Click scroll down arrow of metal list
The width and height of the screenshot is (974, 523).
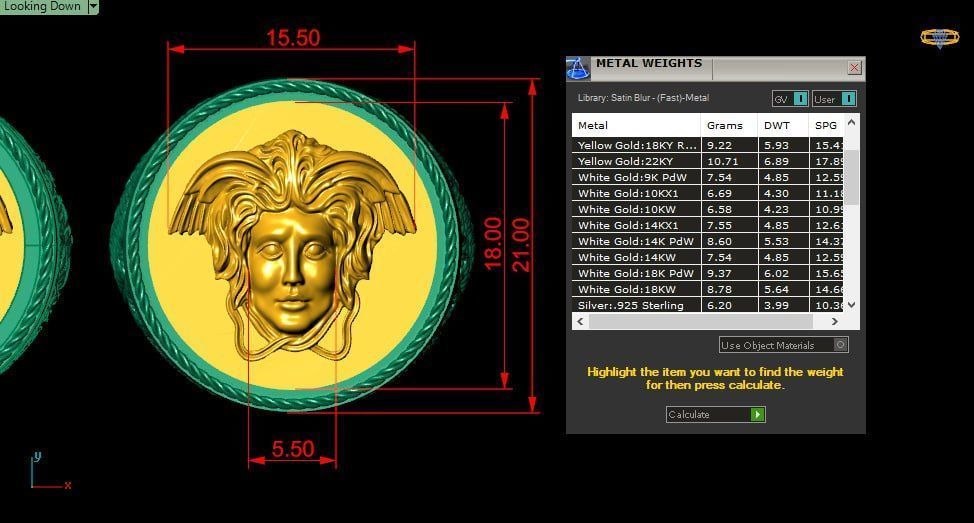(852, 305)
